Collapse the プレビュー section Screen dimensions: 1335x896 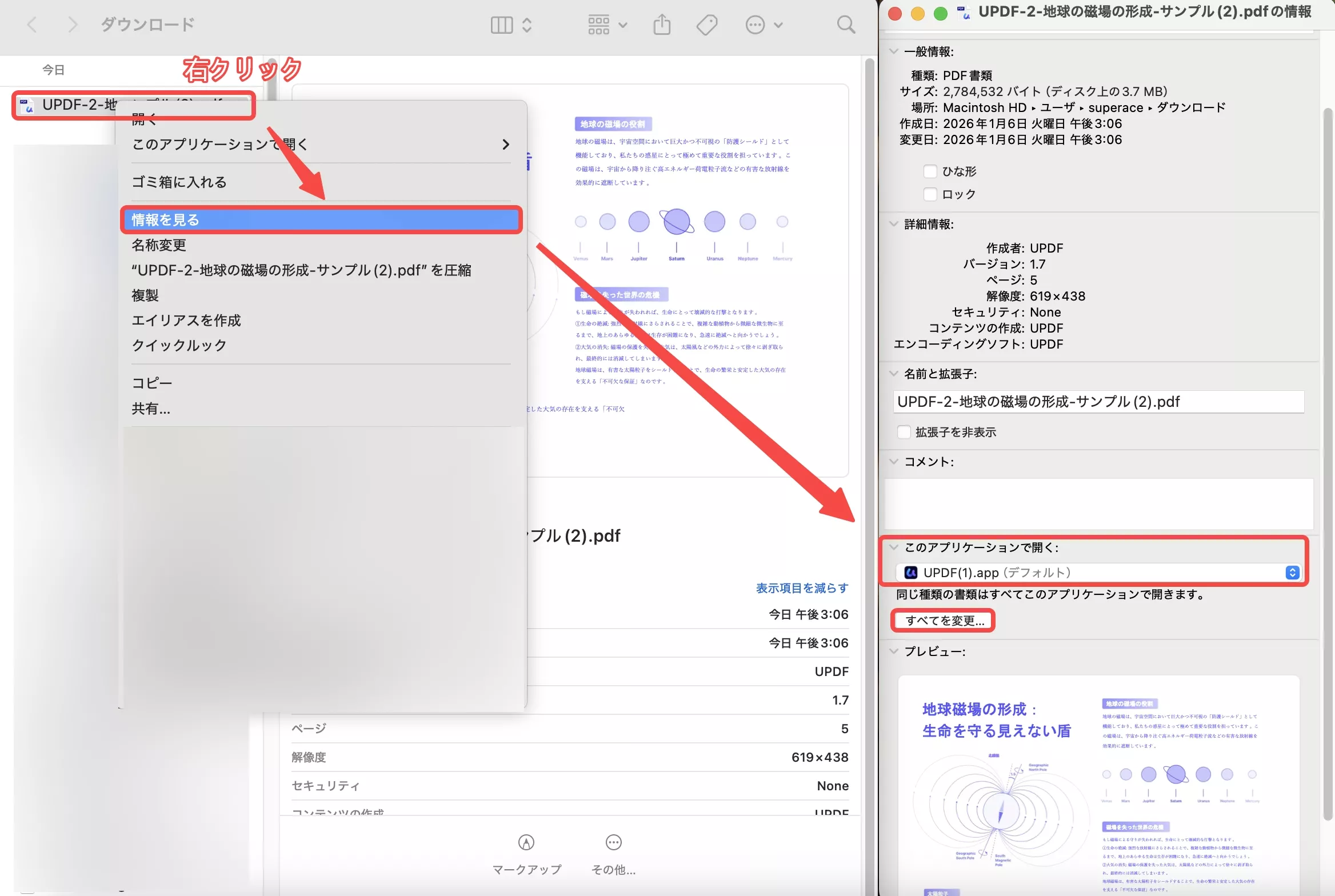[893, 651]
